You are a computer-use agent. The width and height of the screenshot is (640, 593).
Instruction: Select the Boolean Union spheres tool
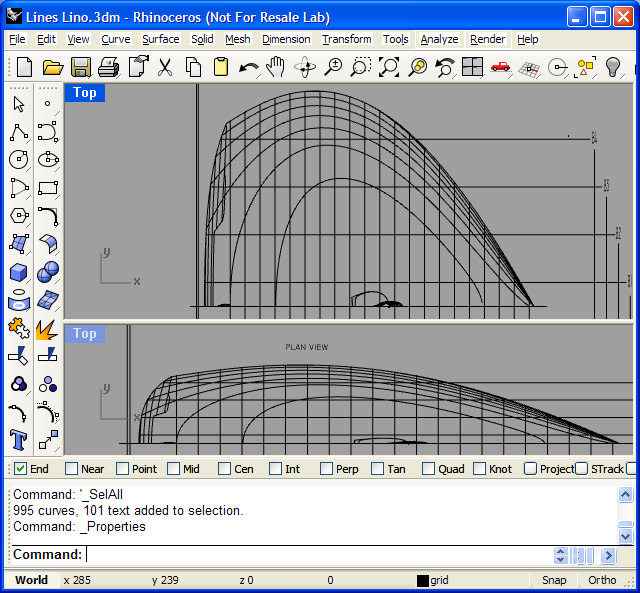pos(48,272)
